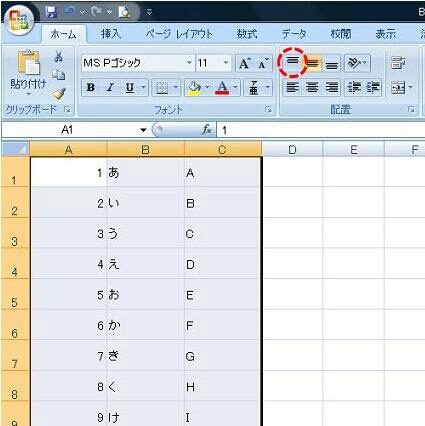The height and width of the screenshot is (426, 425).
Task: Click the cut scissors icon
Action: 58,56
